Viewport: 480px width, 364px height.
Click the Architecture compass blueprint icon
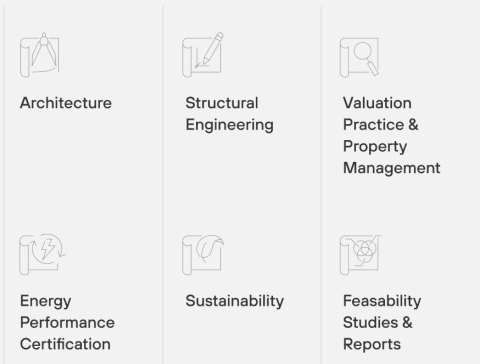(39, 55)
